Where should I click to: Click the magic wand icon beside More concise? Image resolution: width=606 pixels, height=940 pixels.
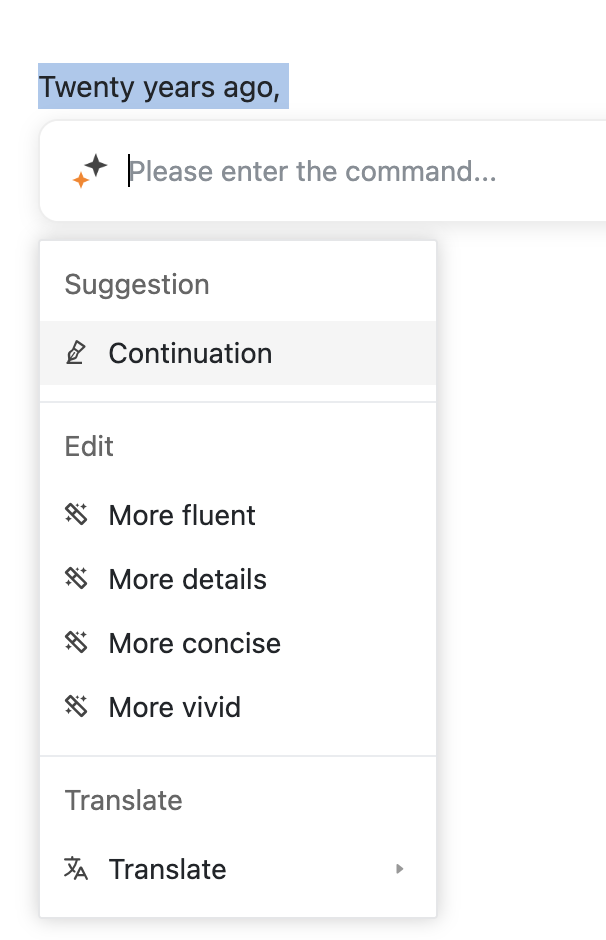(76, 643)
